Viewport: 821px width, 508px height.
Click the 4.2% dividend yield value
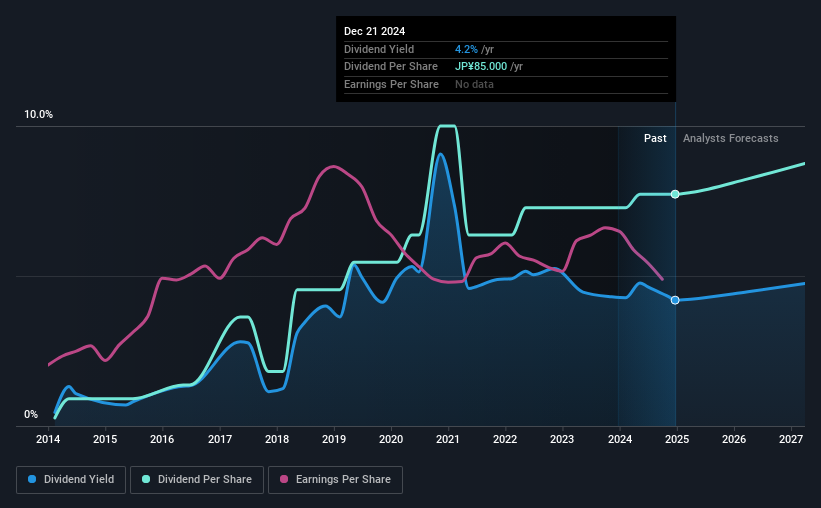click(x=466, y=49)
